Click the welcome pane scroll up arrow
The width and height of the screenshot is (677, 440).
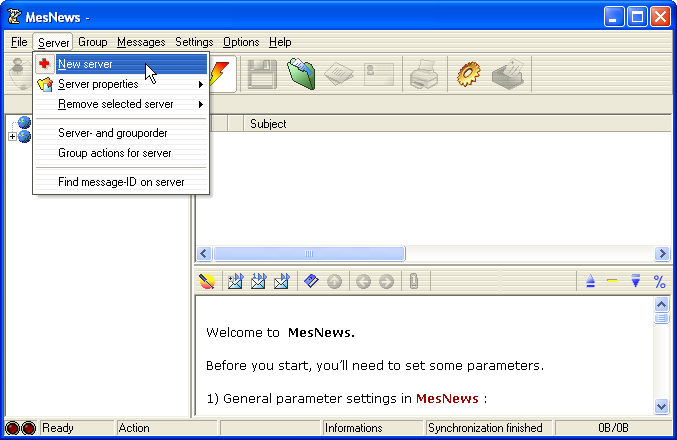click(661, 304)
